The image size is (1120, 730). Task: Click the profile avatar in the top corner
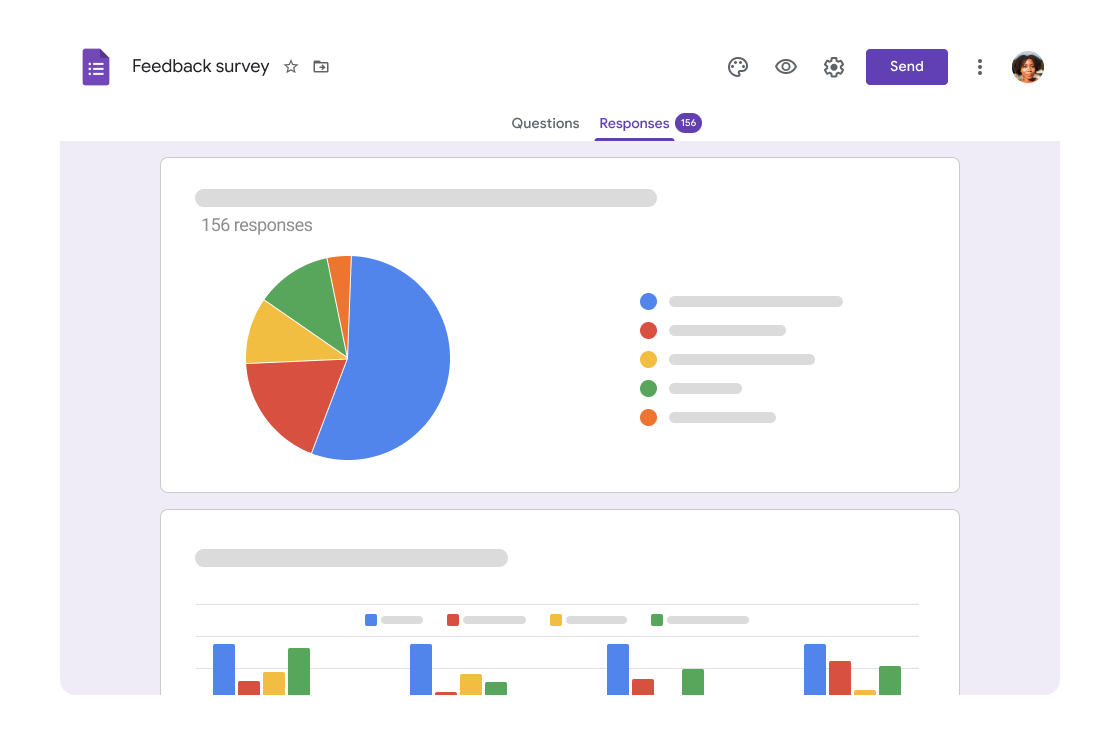click(x=1028, y=66)
